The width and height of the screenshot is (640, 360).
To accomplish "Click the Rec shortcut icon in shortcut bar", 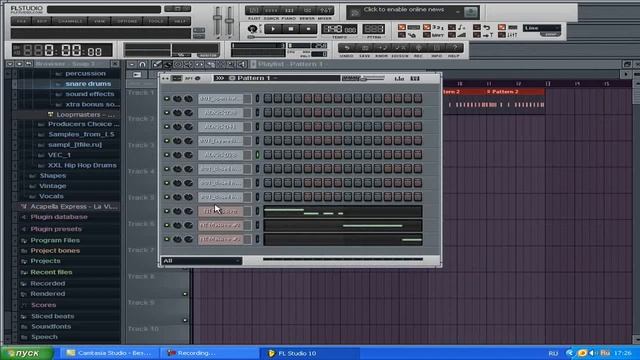I will pyautogui.click(x=418, y=48).
